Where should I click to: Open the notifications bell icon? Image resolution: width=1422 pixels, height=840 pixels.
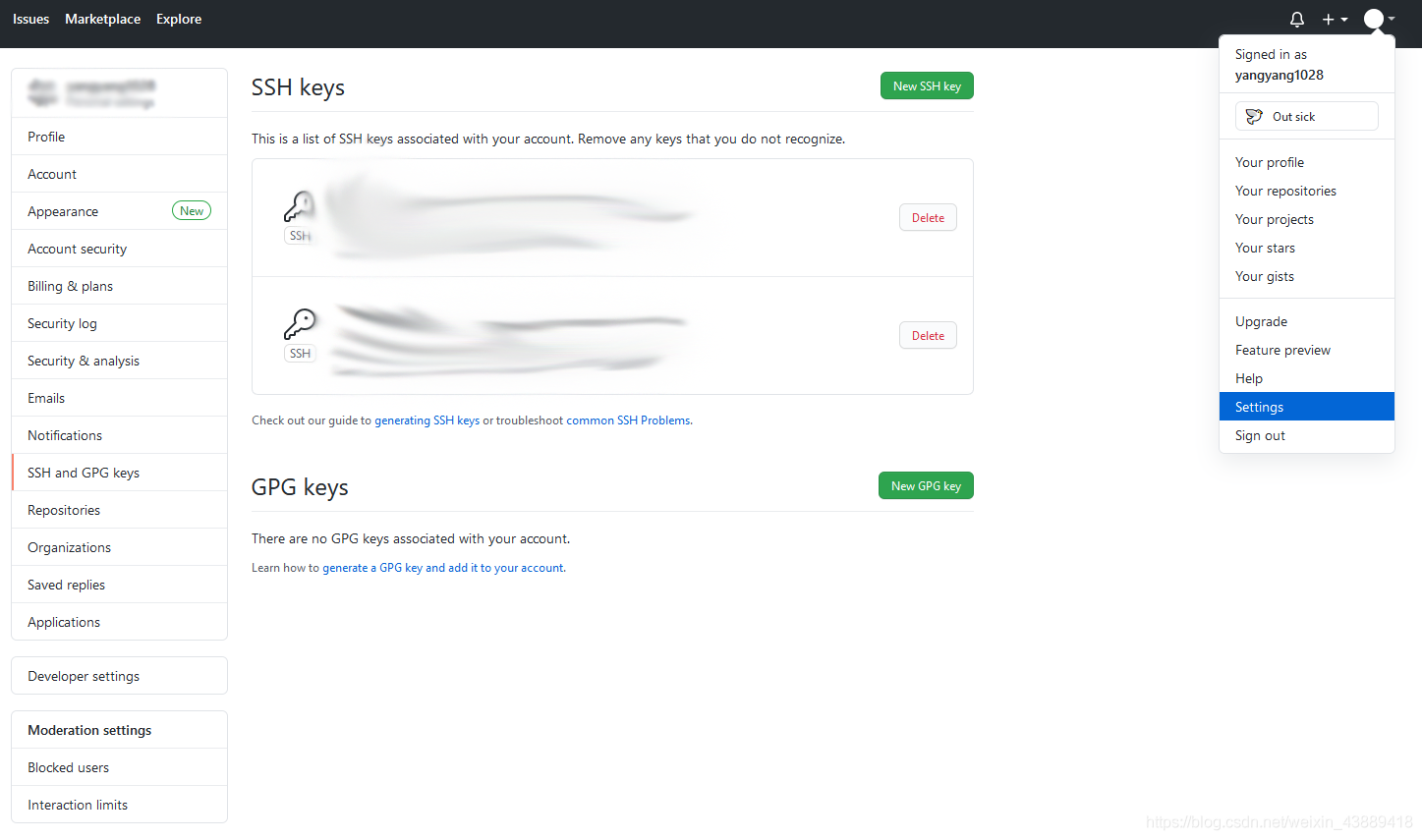[x=1297, y=19]
